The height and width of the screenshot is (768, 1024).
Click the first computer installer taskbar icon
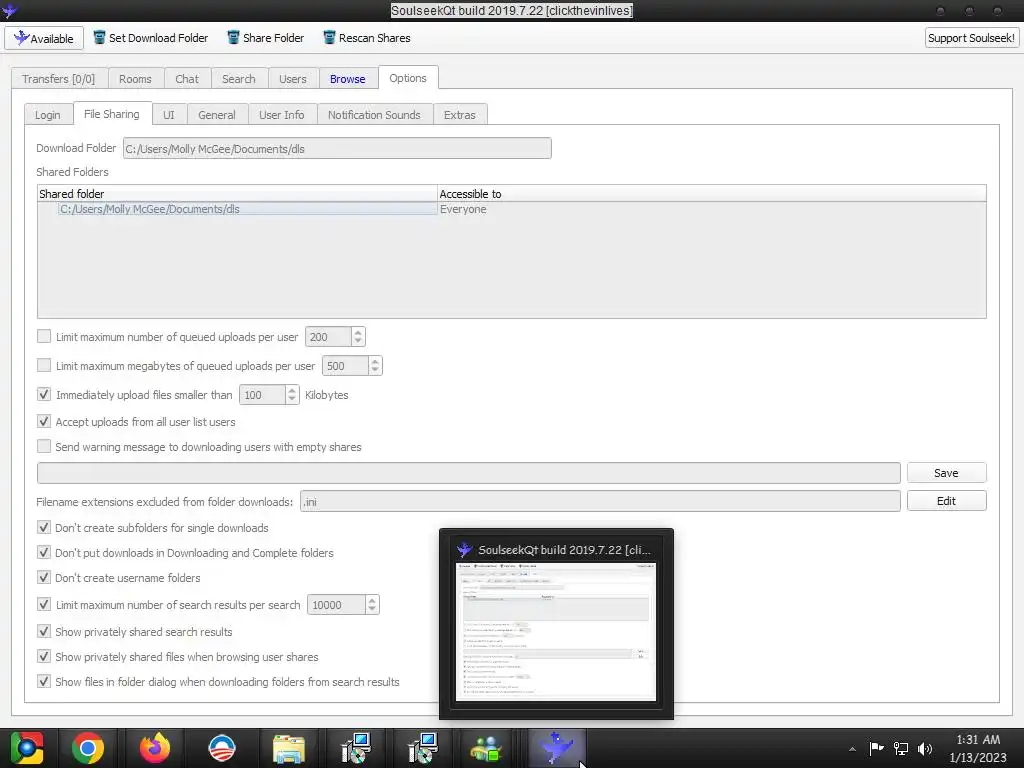[x=356, y=748]
